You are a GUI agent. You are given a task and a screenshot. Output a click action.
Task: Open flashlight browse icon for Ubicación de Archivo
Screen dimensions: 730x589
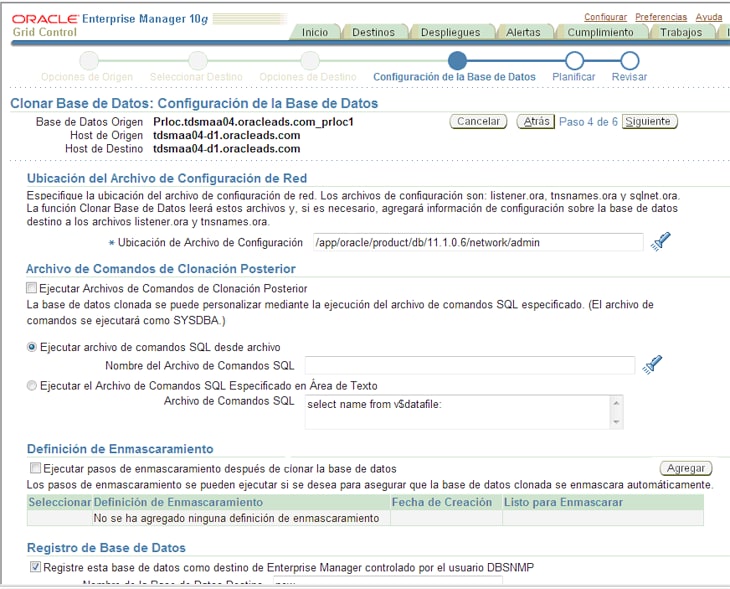661,241
